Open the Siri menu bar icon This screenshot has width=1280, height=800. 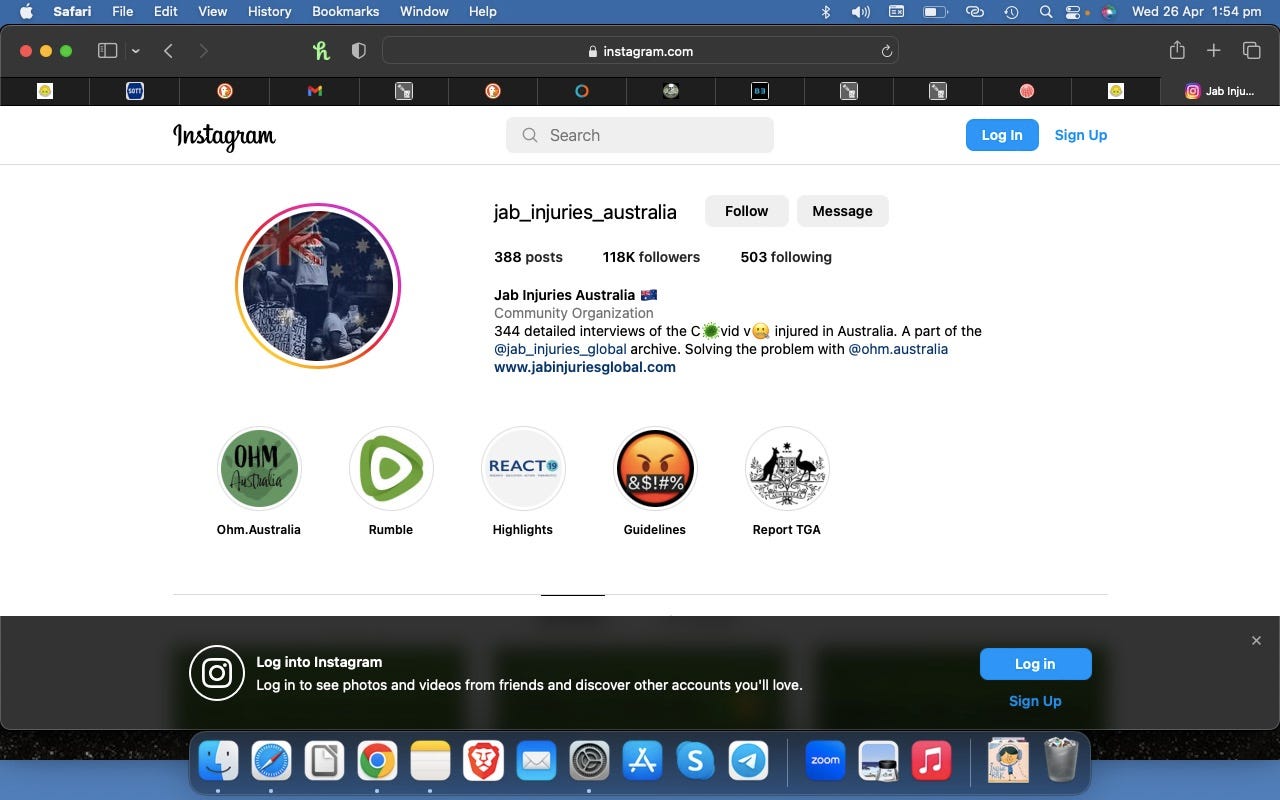pos(1108,11)
